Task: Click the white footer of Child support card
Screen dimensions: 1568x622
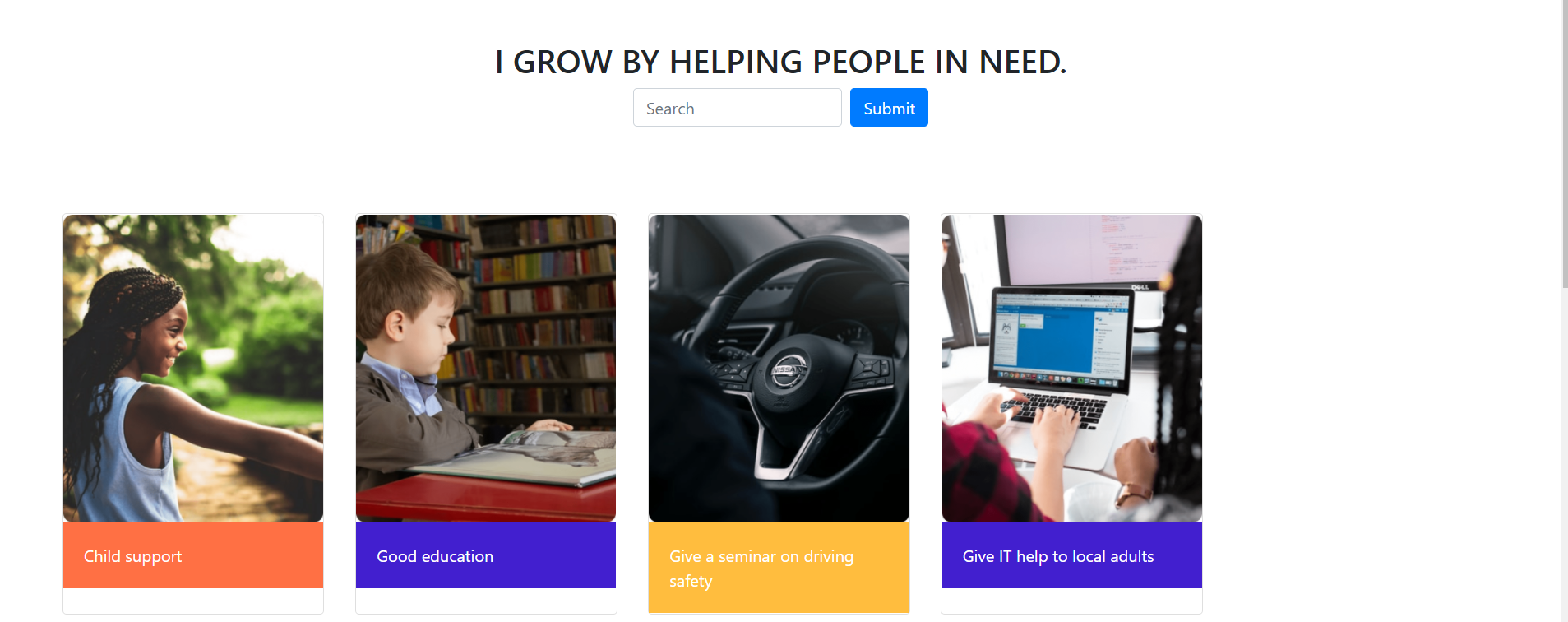Action: (x=193, y=601)
